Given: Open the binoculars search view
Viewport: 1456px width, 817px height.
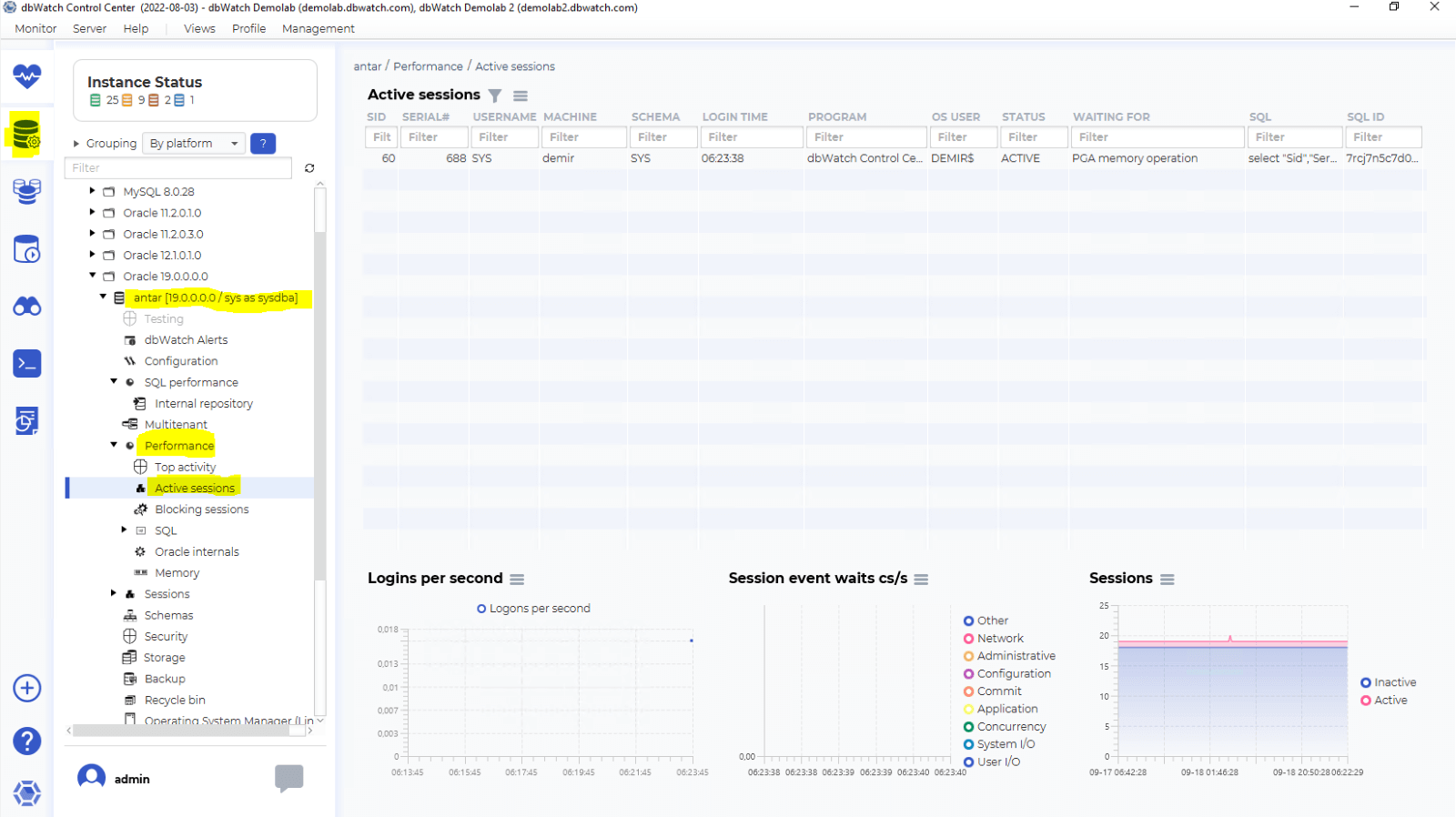Looking at the screenshot, I should click(26, 307).
